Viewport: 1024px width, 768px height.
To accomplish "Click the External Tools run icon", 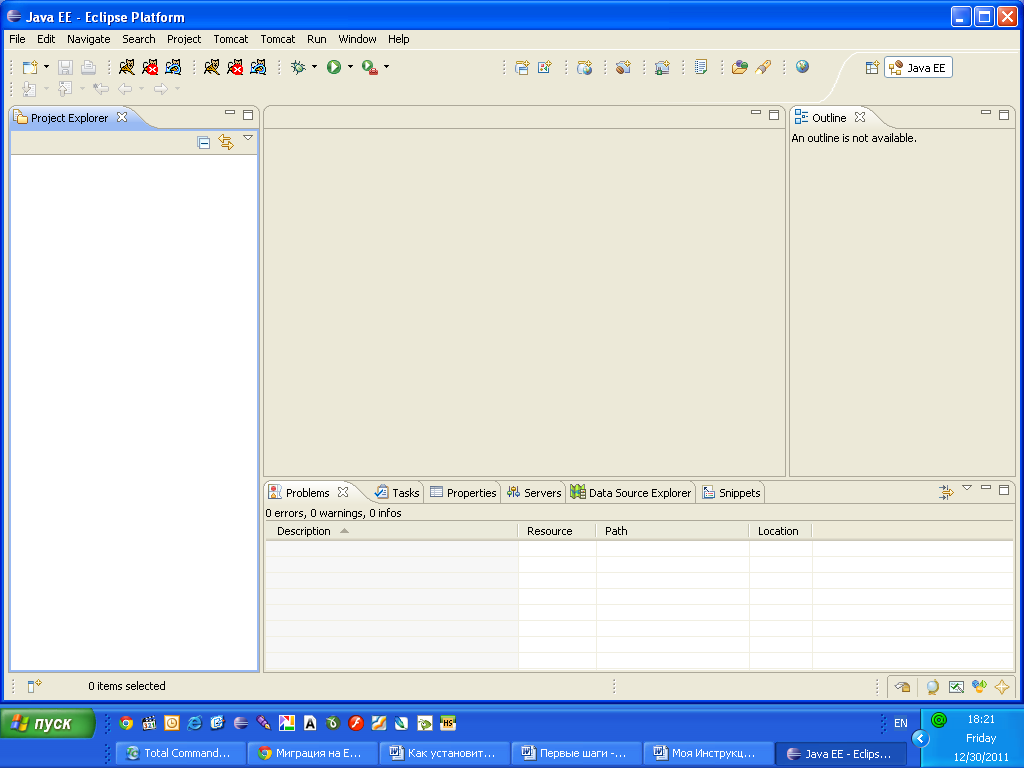I will tap(370, 67).
